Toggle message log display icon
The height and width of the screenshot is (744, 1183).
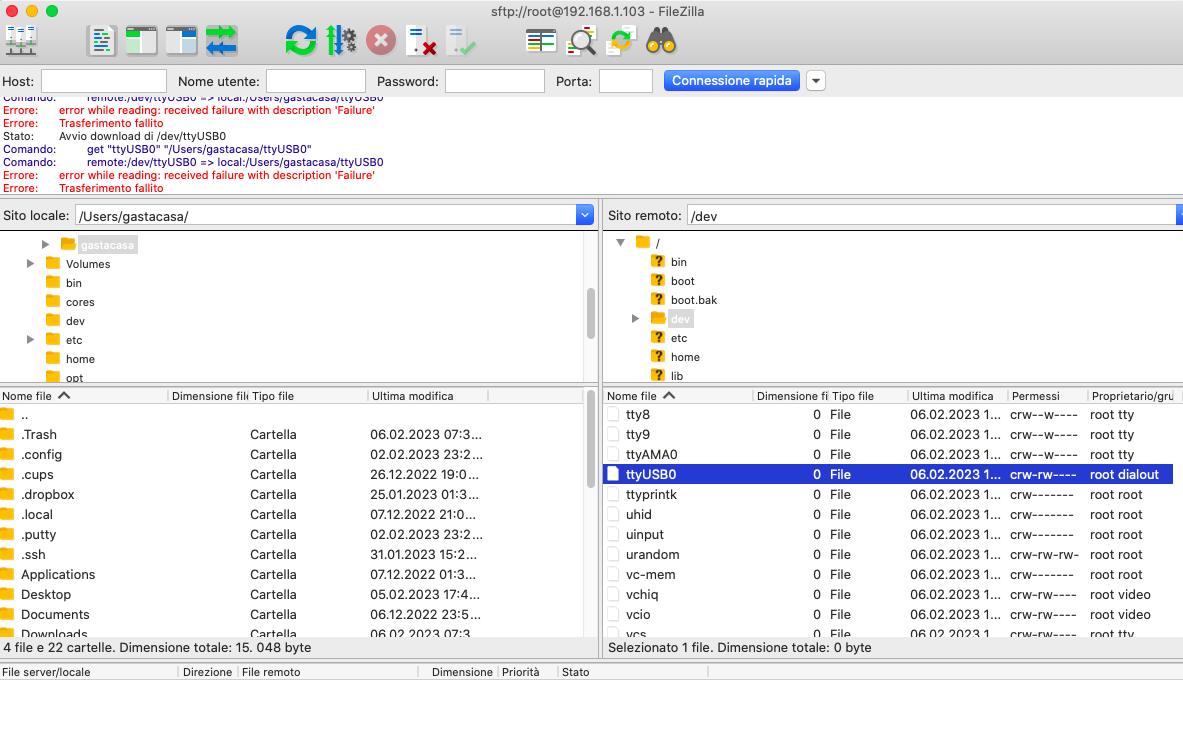click(x=101, y=41)
